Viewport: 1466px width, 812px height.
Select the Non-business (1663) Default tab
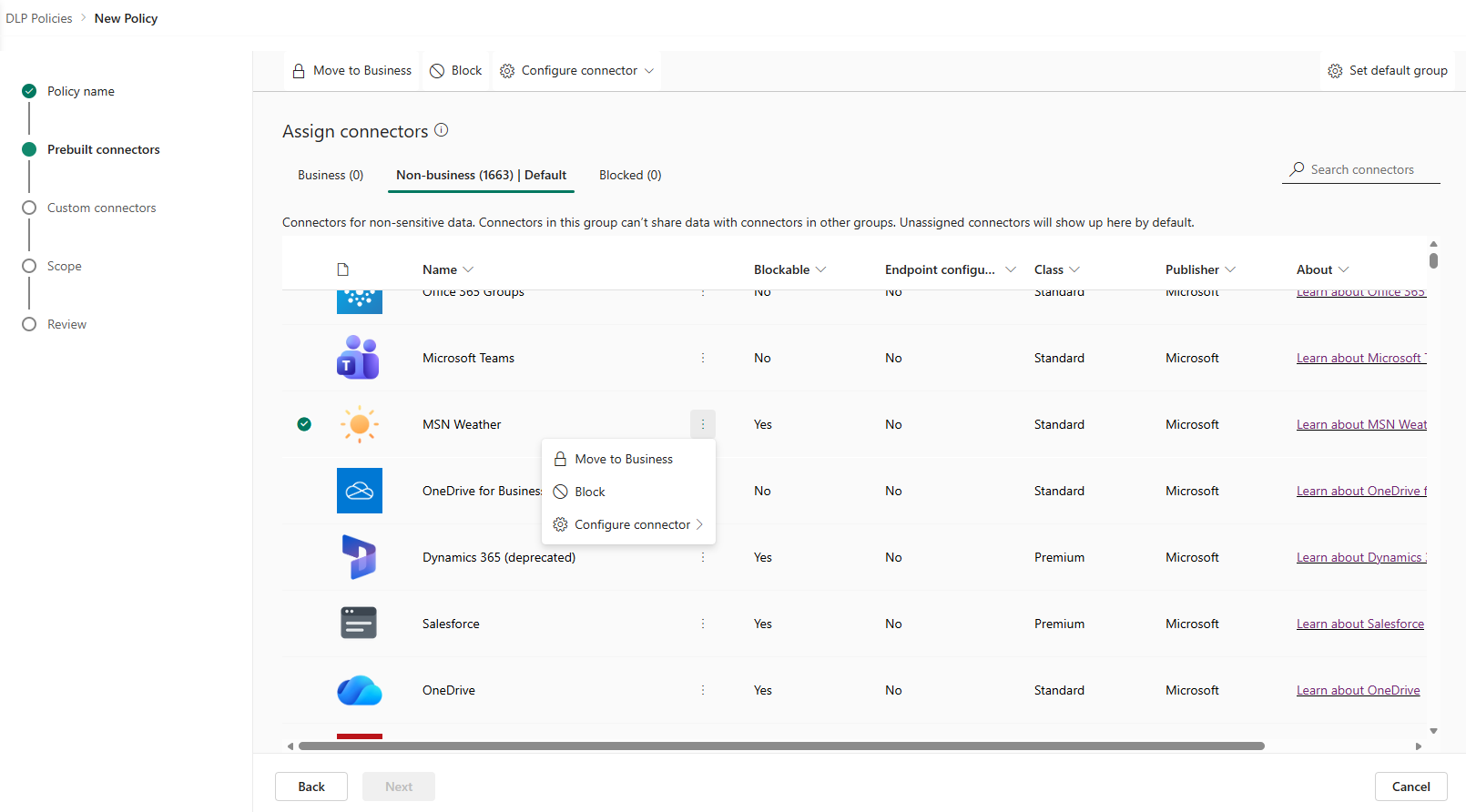click(481, 175)
